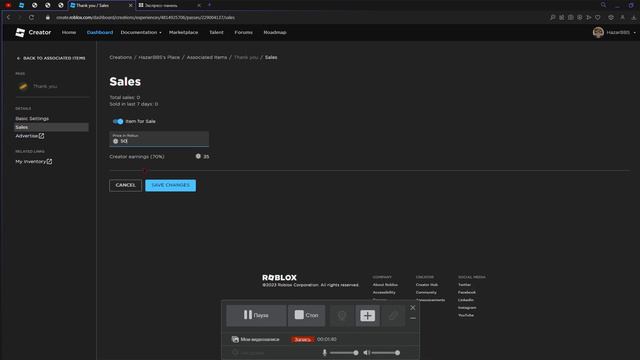Open the LinkedIn footer link
This screenshot has height=360, width=640.
coord(466,300)
